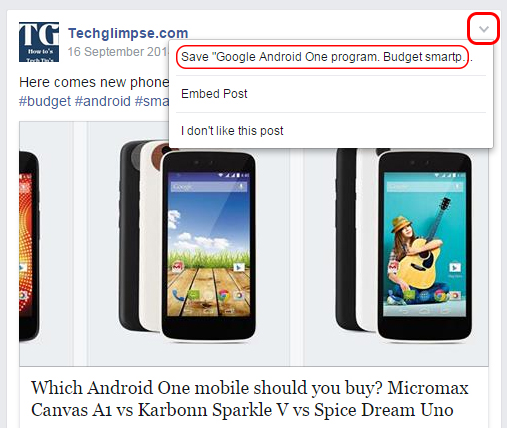Viewport: 507px width, 428px height.
Task: Click the phone image showing girl with guitar
Action: [x=404, y=243]
